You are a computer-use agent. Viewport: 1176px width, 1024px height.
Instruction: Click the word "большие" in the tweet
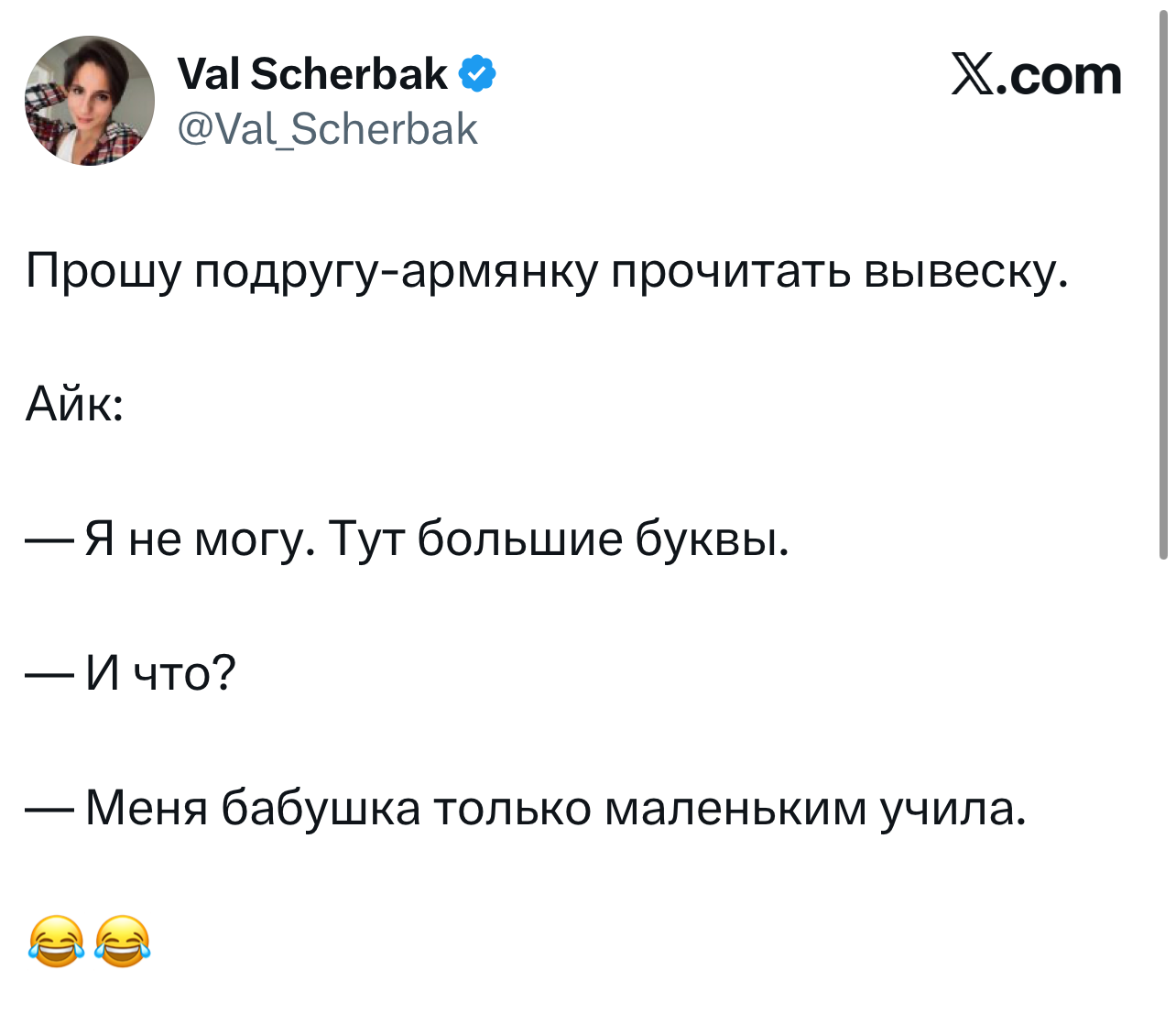click(519, 539)
